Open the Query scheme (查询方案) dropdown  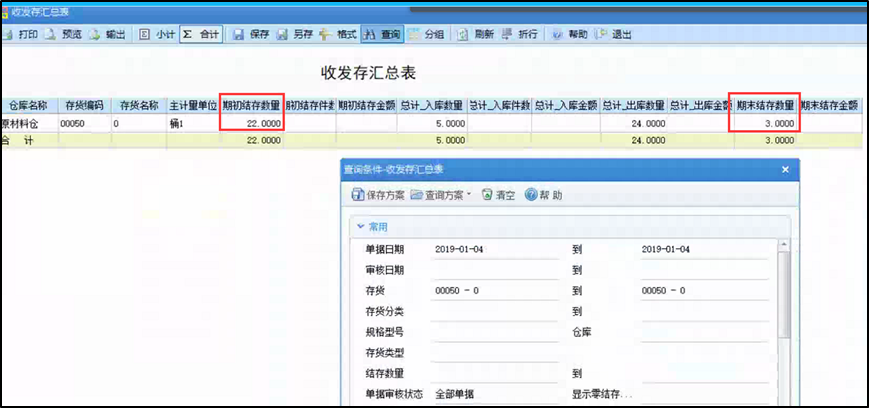441,195
